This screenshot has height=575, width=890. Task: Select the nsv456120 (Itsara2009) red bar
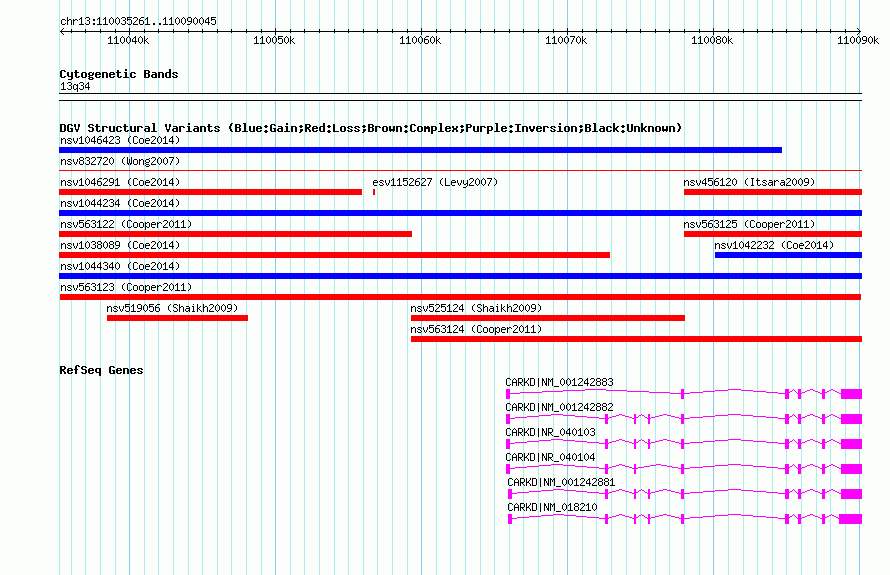pos(773,192)
